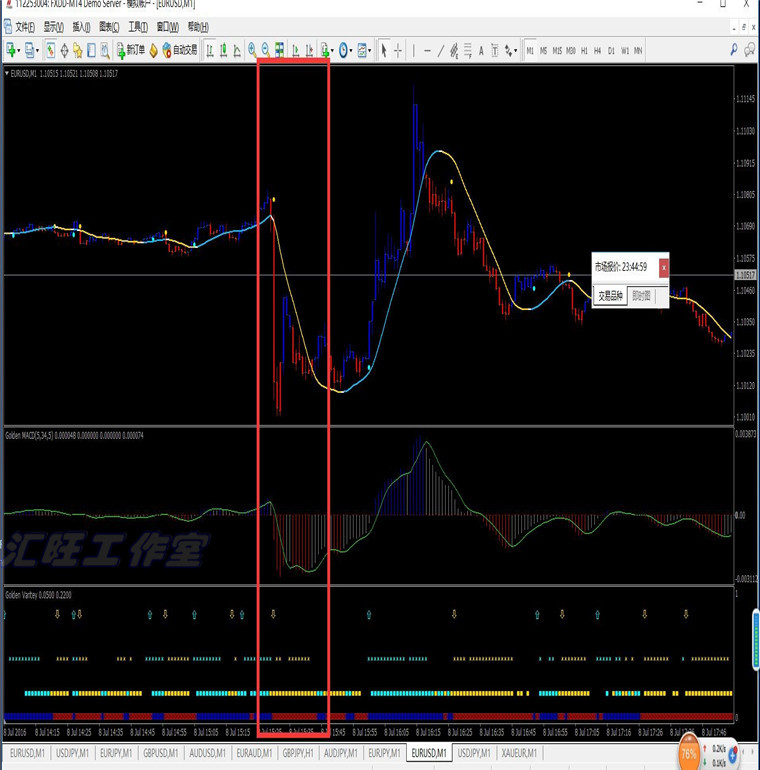Expand the Profiles dropdown arrow

pyautogui.click(x=38, y=51)
